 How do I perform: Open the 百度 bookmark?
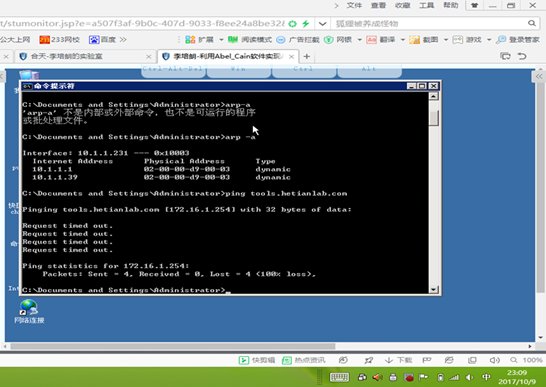click(102, 40)
